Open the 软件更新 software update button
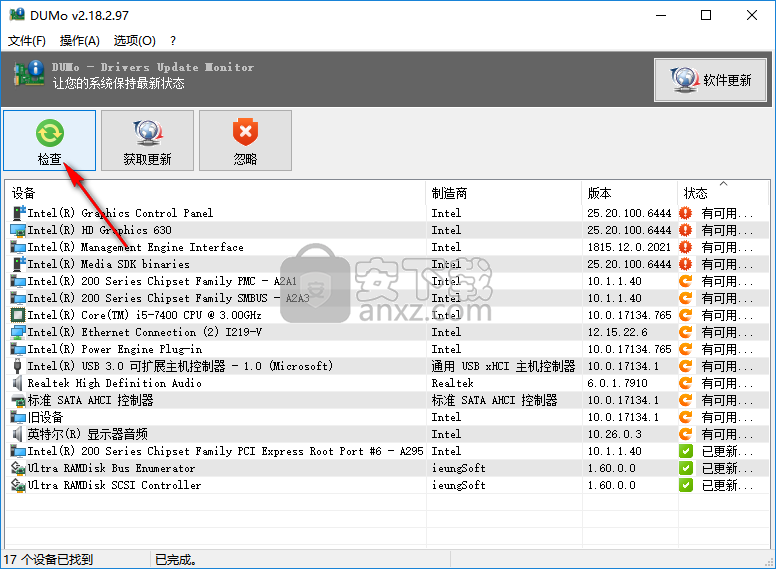The width and height of the screenshot is (776, 569). click(710, 80)
